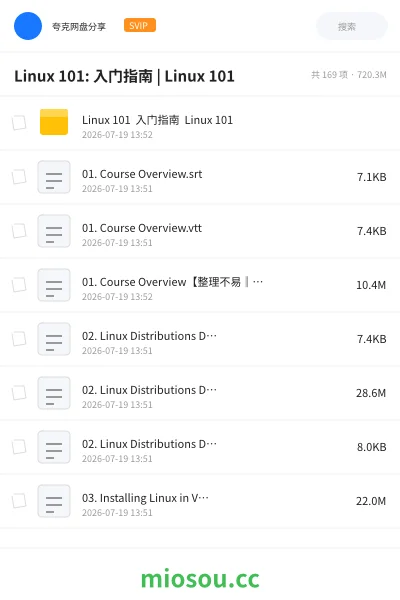This screenshot has width=400, height=600.
Task: Click the page title Linux 101: 入门指南
Action: (x=124, y=76)
